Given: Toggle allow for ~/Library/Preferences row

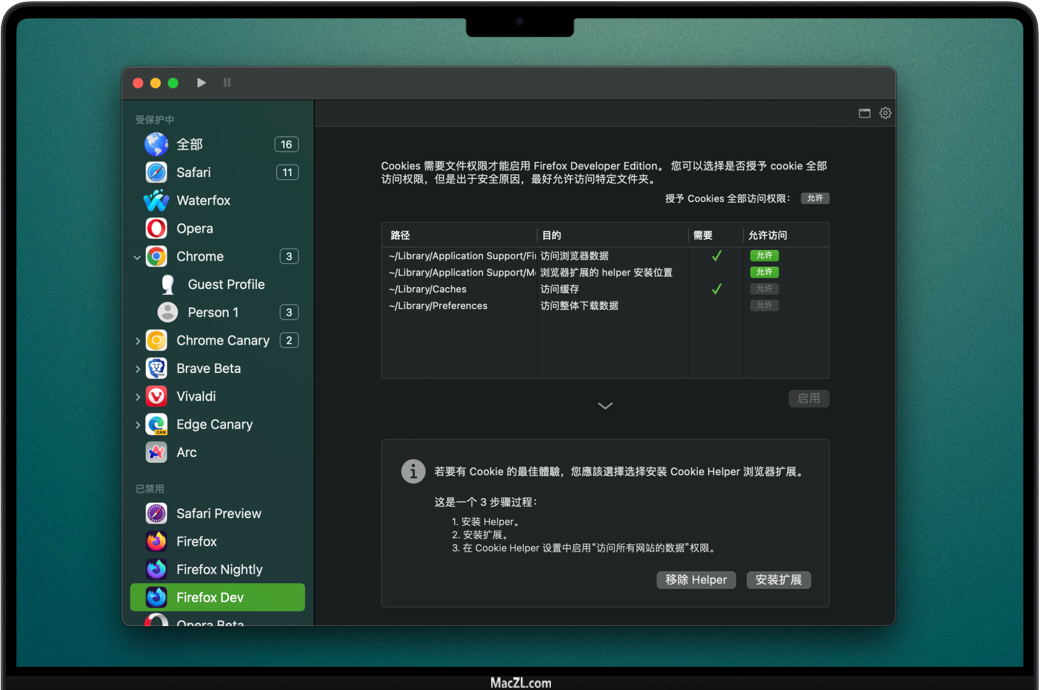Looking at the screenshot, I should coord(764,306).
